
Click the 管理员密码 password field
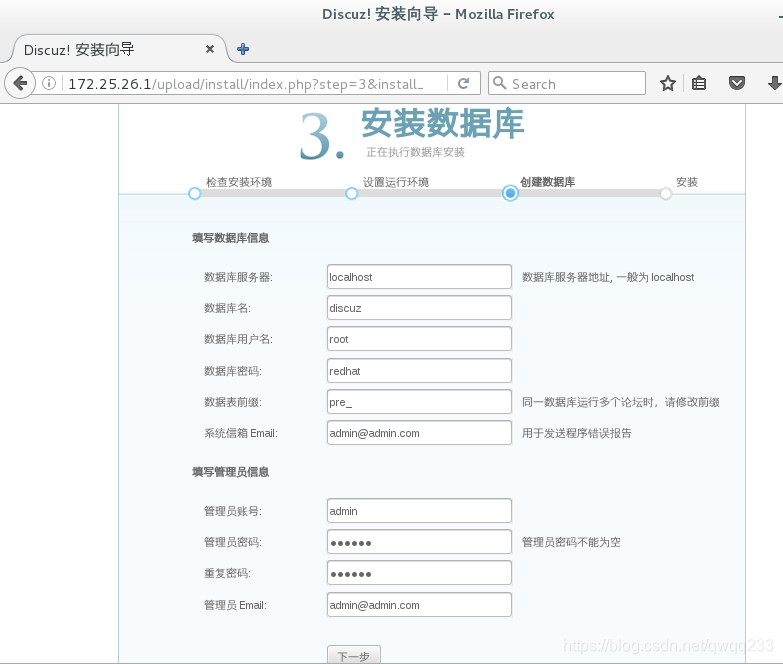419,542
